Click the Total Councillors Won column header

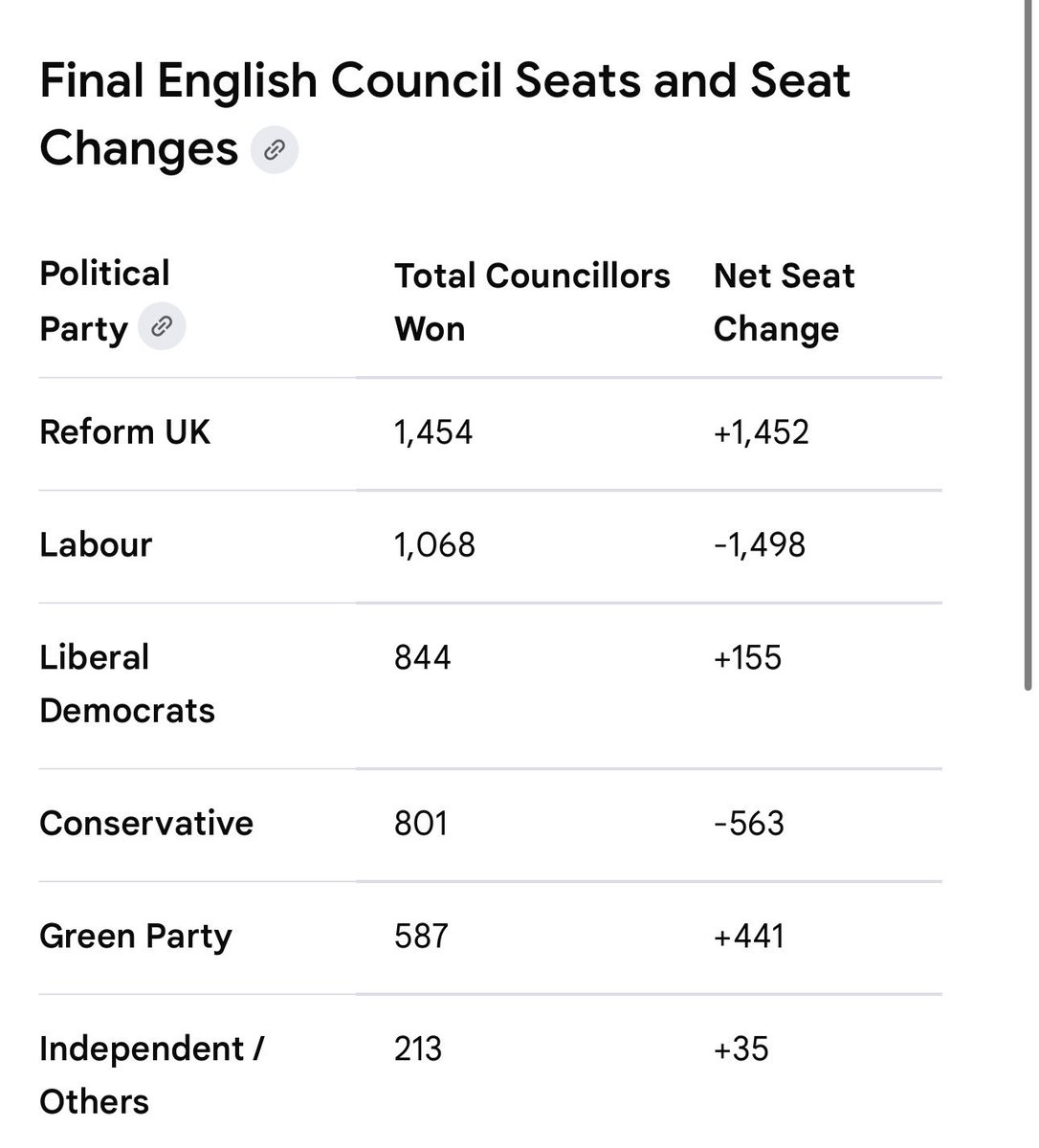(532, 302)
